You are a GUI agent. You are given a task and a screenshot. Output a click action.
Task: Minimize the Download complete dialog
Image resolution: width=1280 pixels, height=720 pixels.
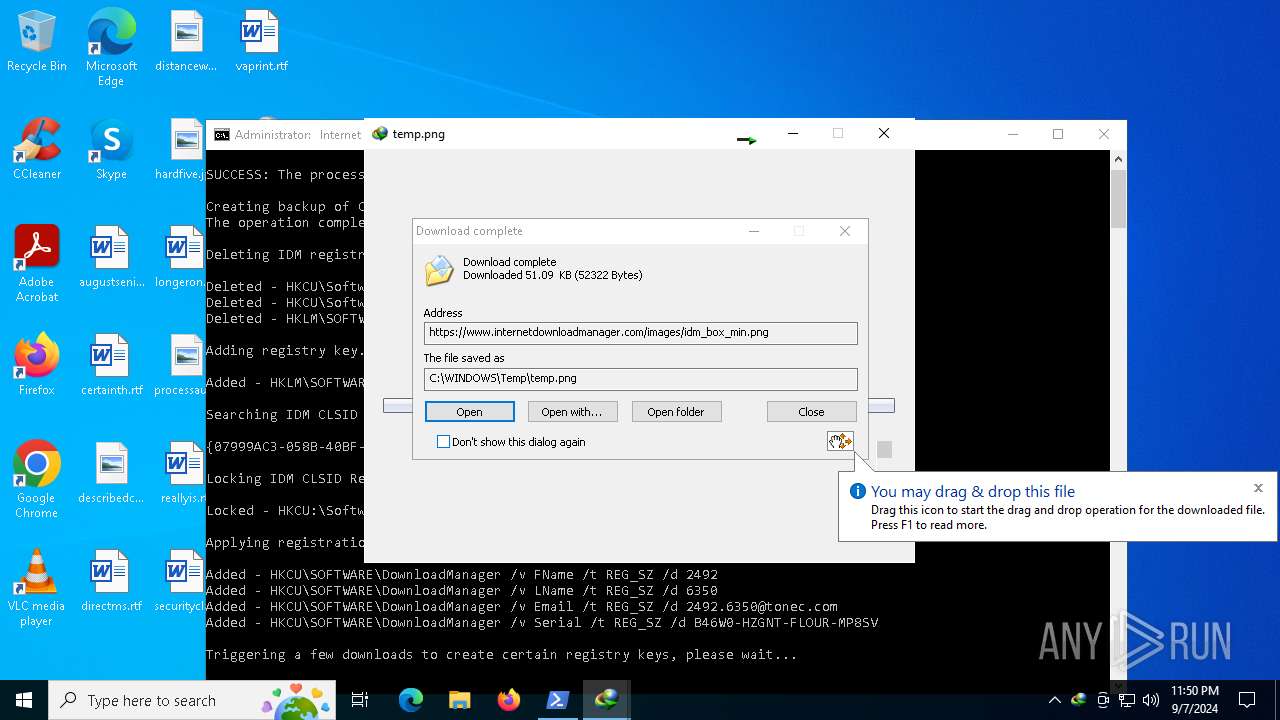pyautogui.click(x=755, y=231)
